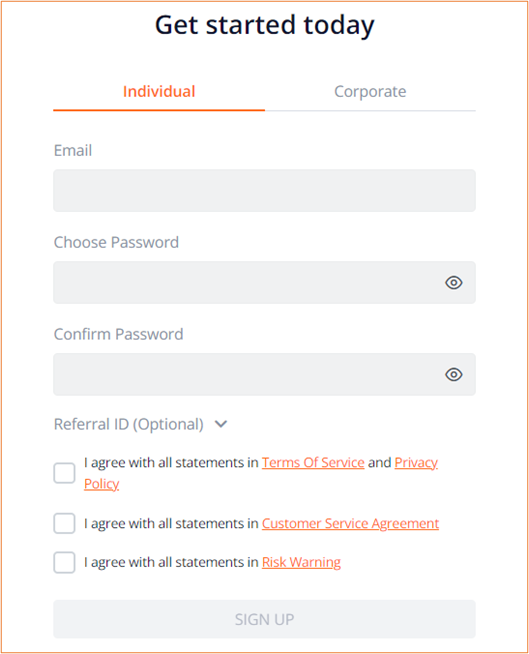Open the Terms Of Service link
This screenshot has height=654, width=529.
313,463
